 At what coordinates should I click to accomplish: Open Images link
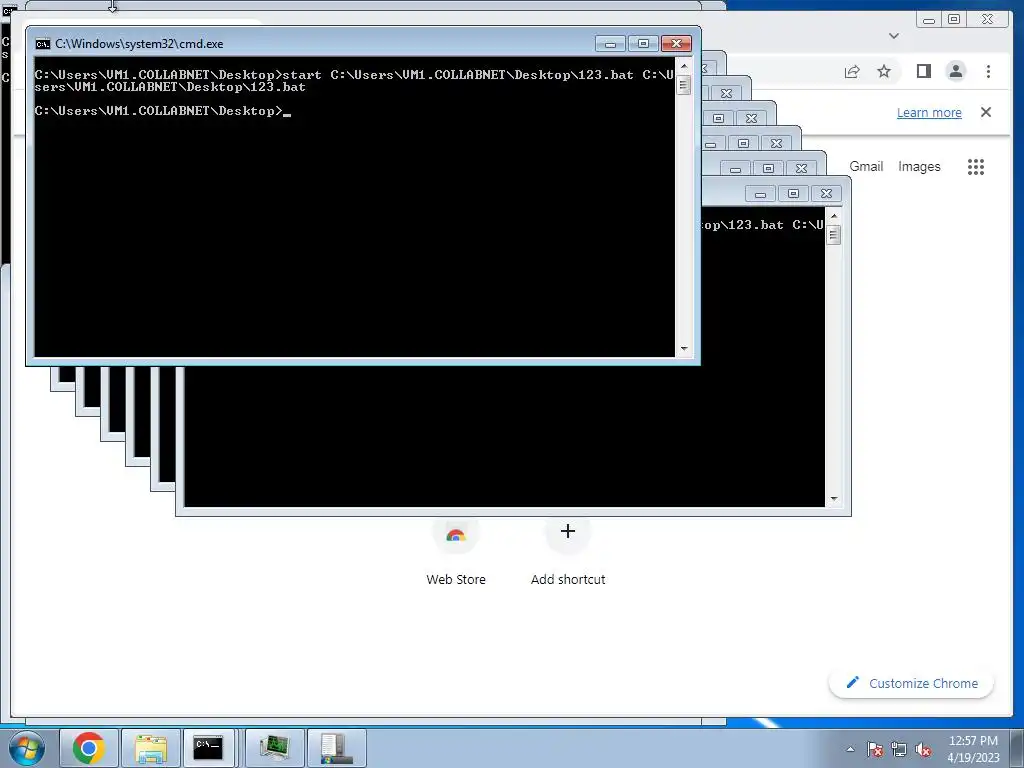click(919, 167)
